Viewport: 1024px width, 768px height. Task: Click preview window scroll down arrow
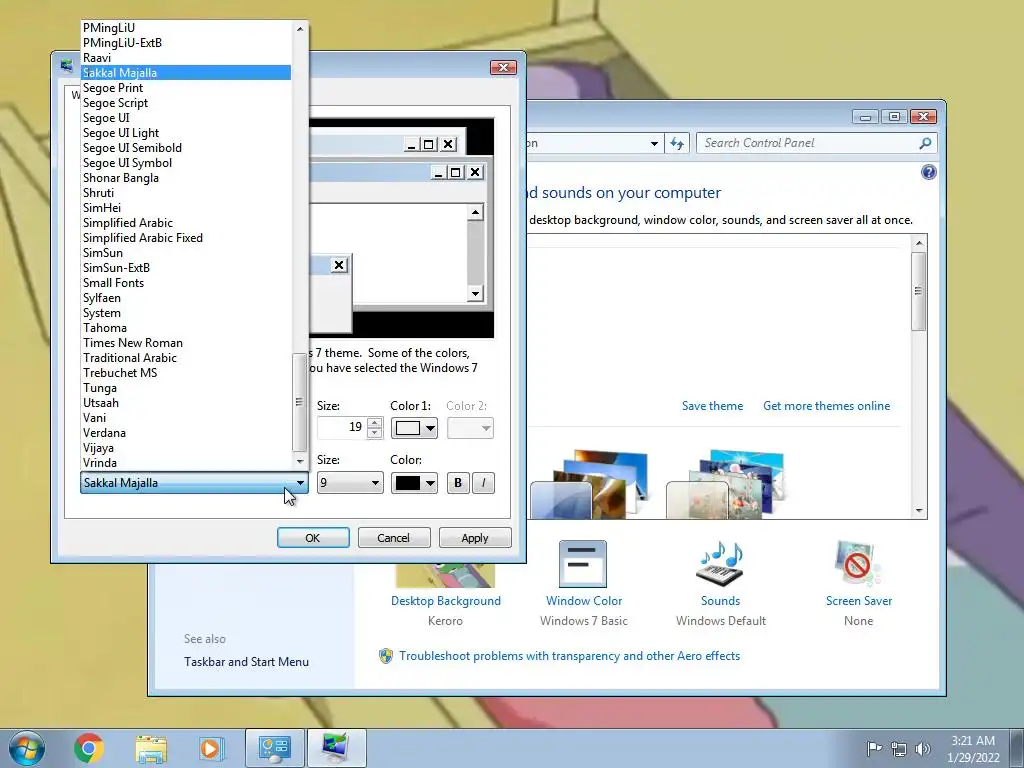[x=475, y=294]
